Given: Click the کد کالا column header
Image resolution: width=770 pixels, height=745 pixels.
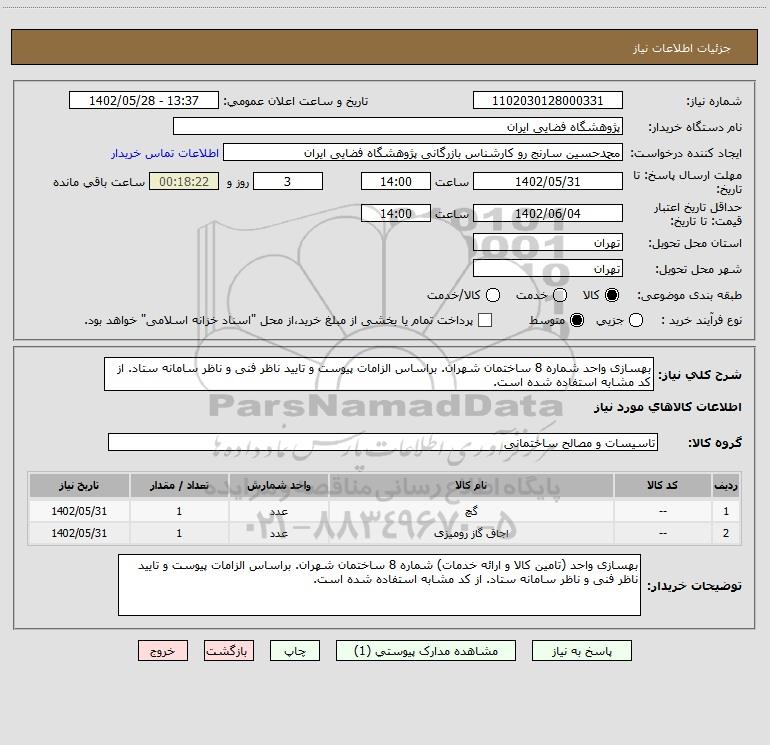Looking at the screenshot, I should (x=662, y=485).
